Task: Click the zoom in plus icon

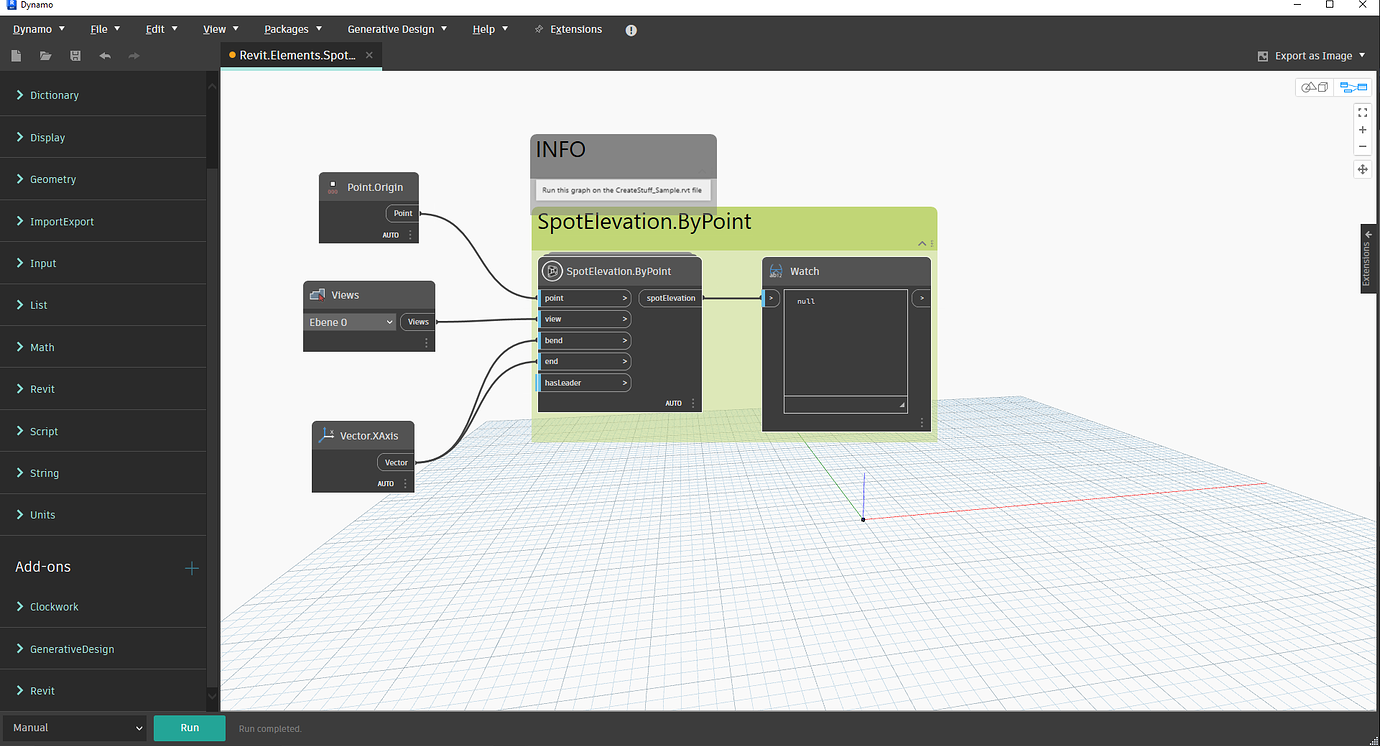Action: 1362,129
